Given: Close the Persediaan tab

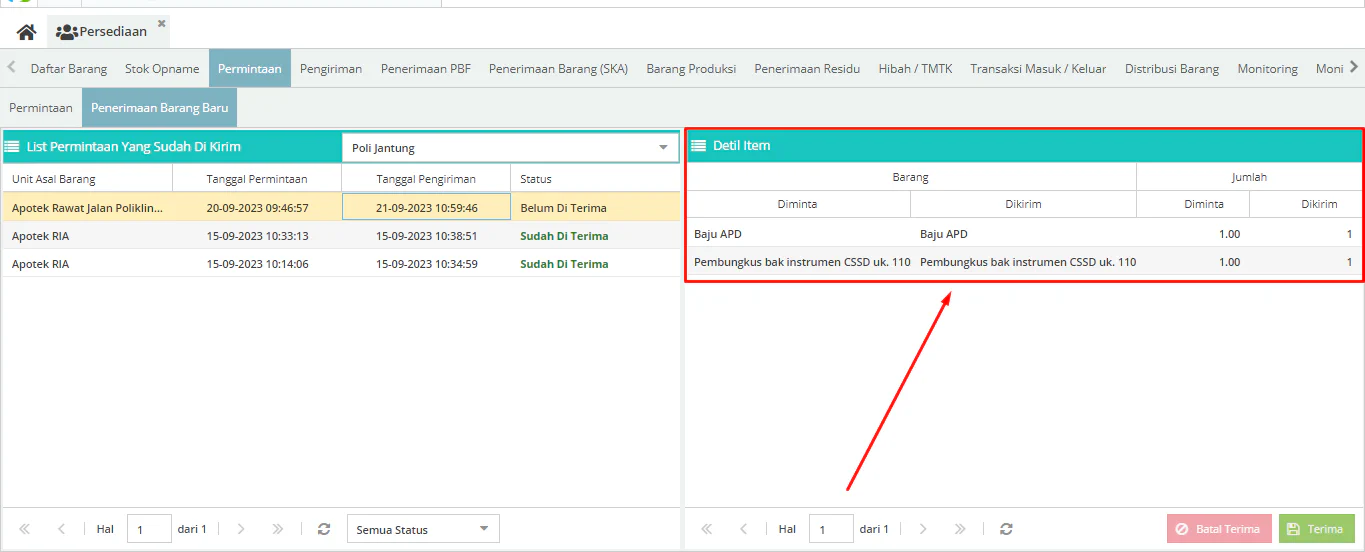Looking at the screenshot, I should click(x=161, y=23).
